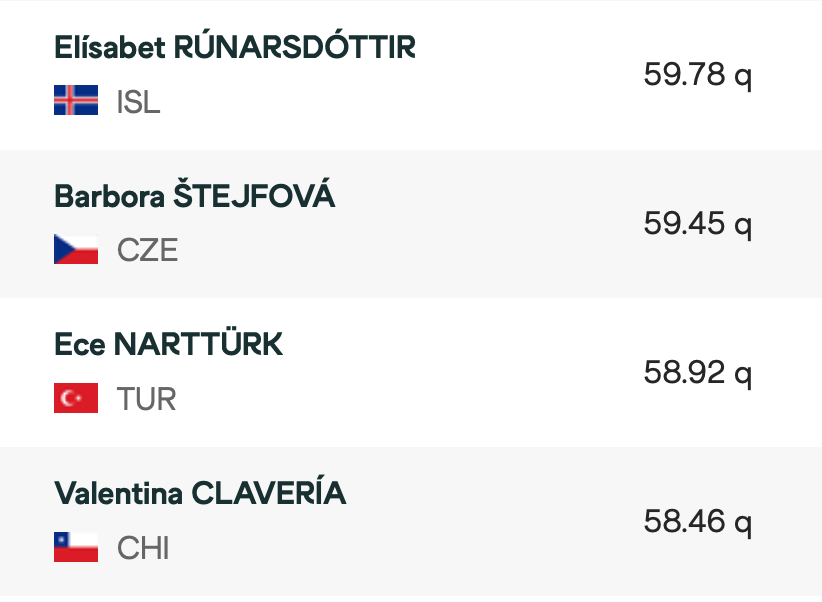Select the ISL country code

coord(138,101)
